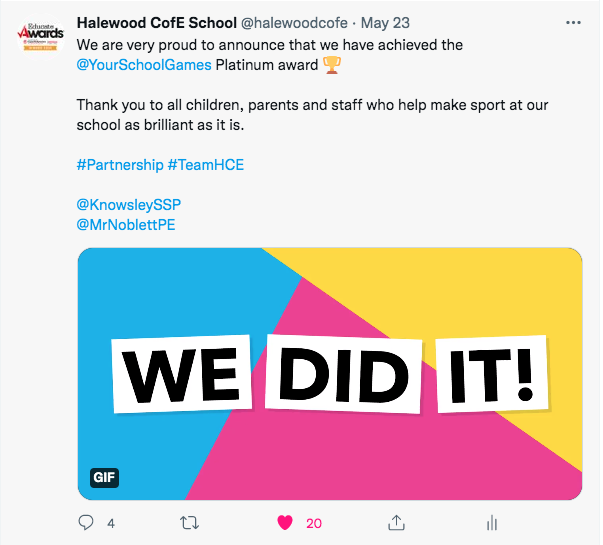Click the trophy emoji in the tweet
603x545 pixels.
pos(333,66)
